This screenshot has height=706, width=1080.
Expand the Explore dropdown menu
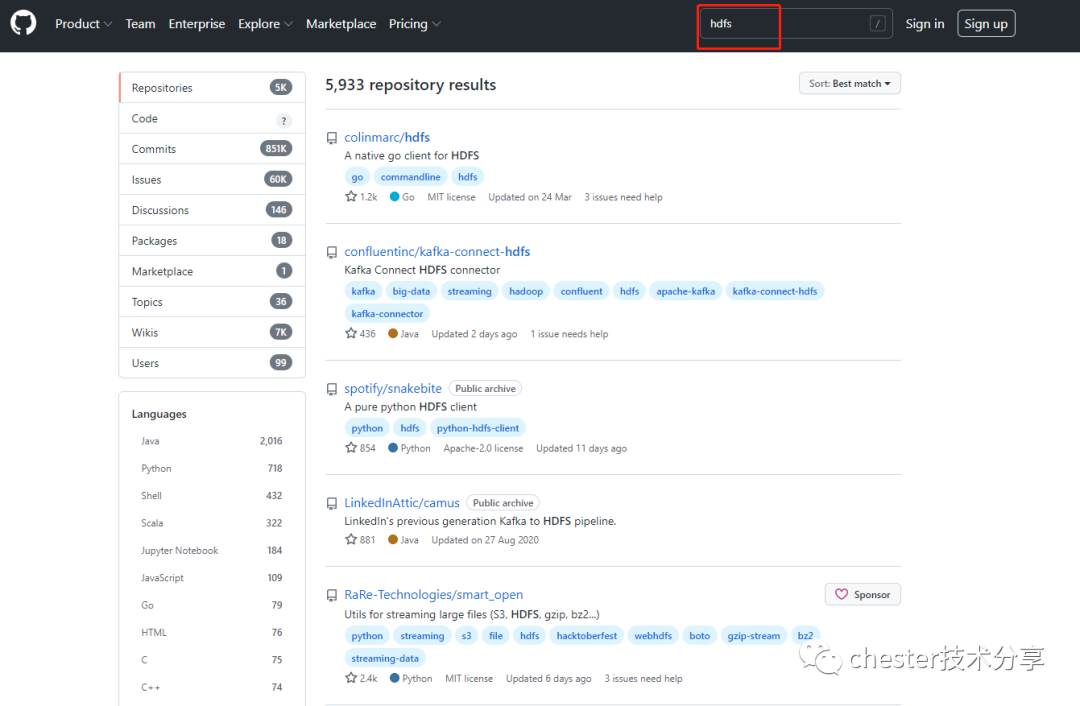[265, 23]
